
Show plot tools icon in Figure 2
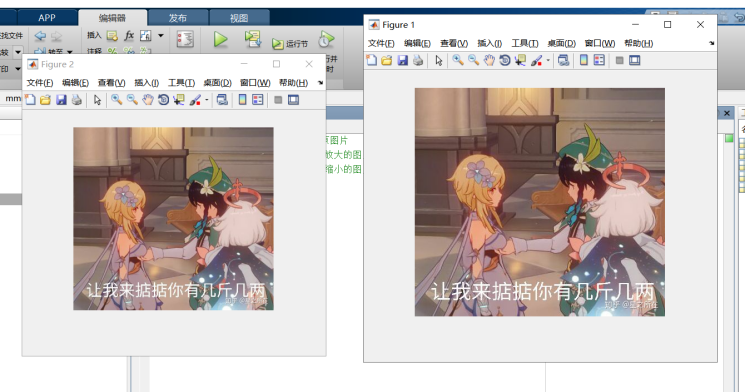[294, 100]
